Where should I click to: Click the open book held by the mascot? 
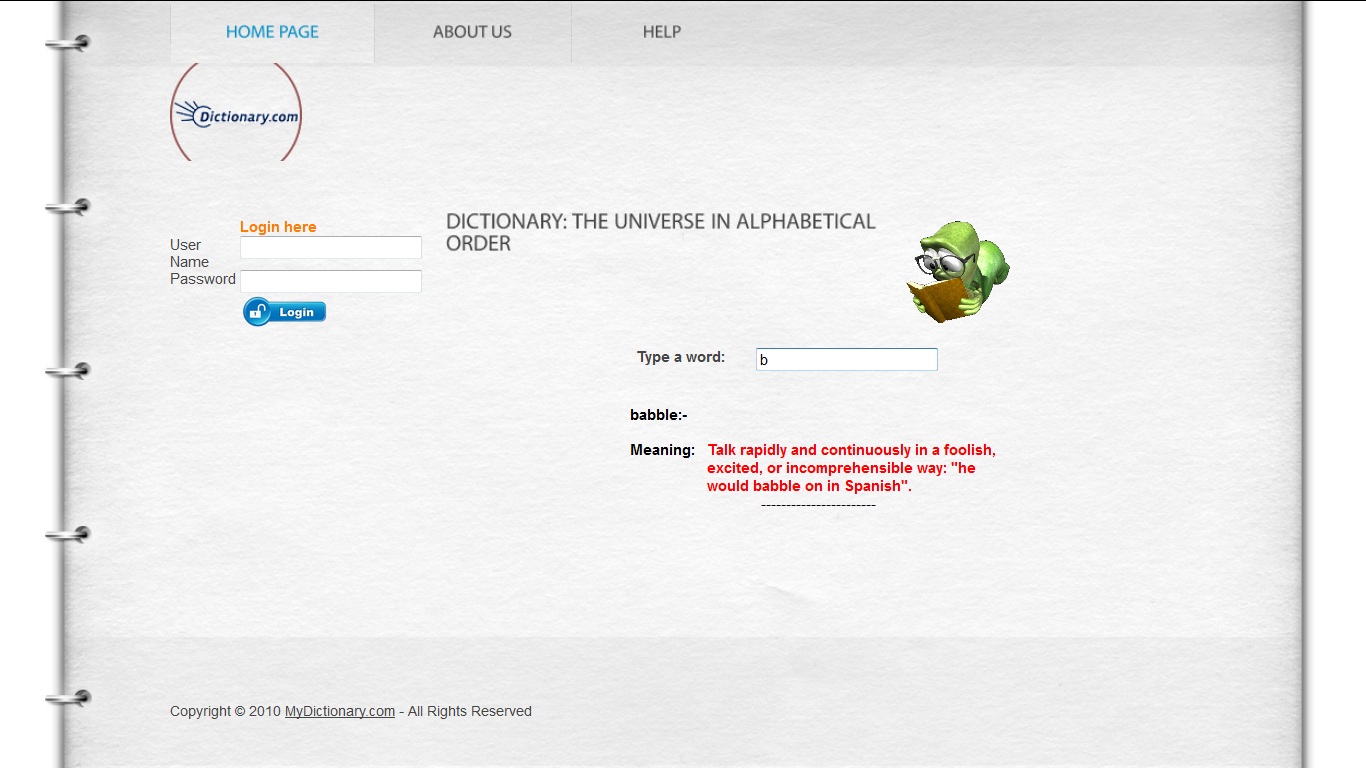click(941, 300)
